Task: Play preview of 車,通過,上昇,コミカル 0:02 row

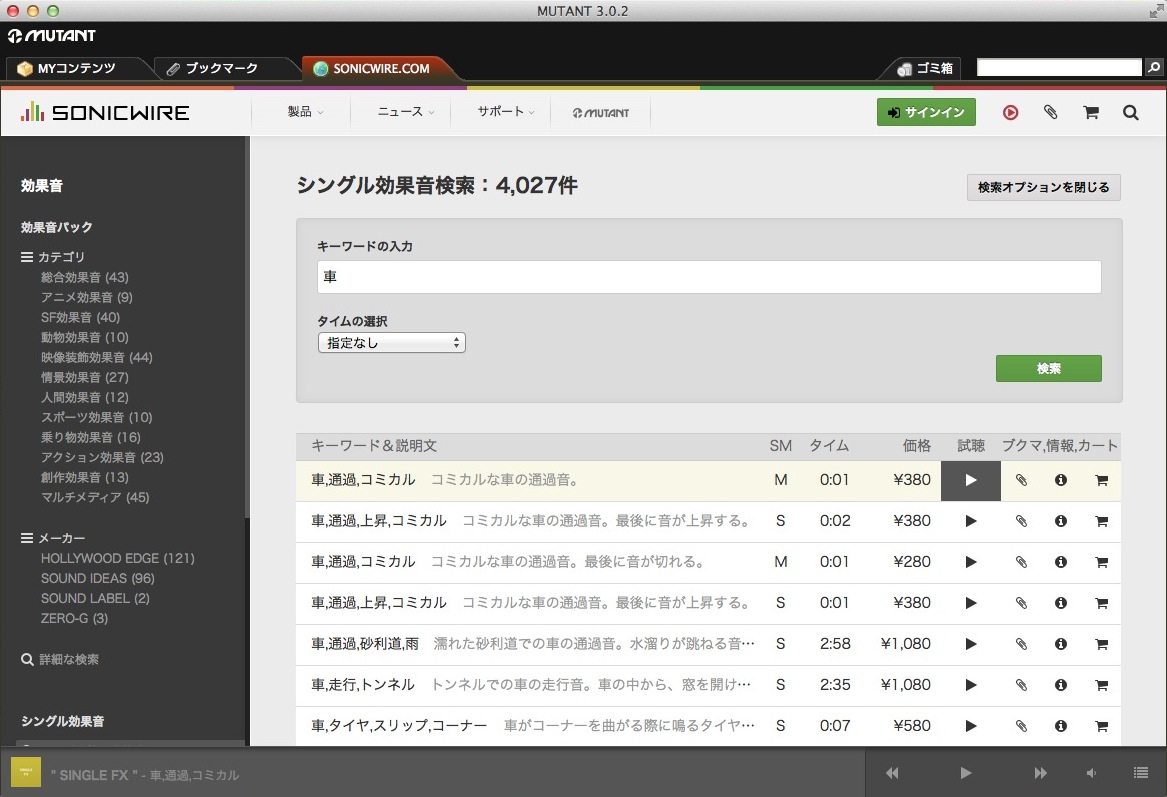Action: 971,521
